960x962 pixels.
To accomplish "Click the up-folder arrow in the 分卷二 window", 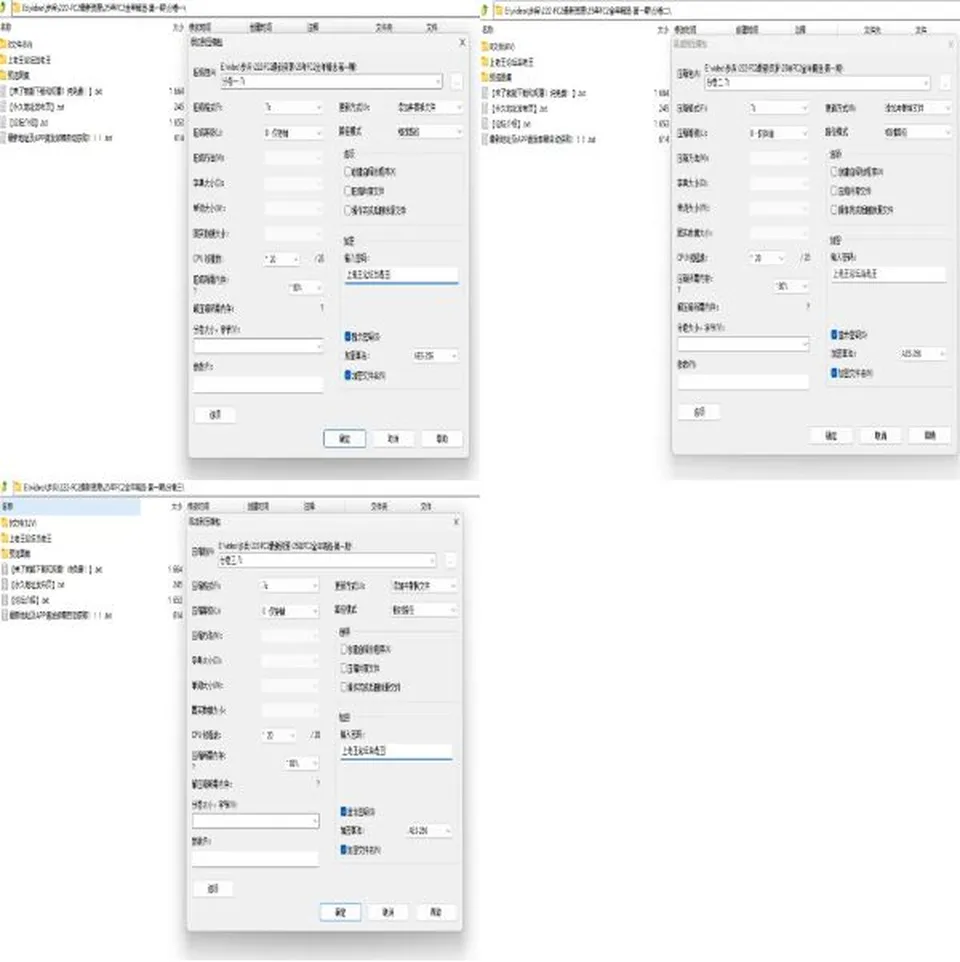I will click(486, 10).
